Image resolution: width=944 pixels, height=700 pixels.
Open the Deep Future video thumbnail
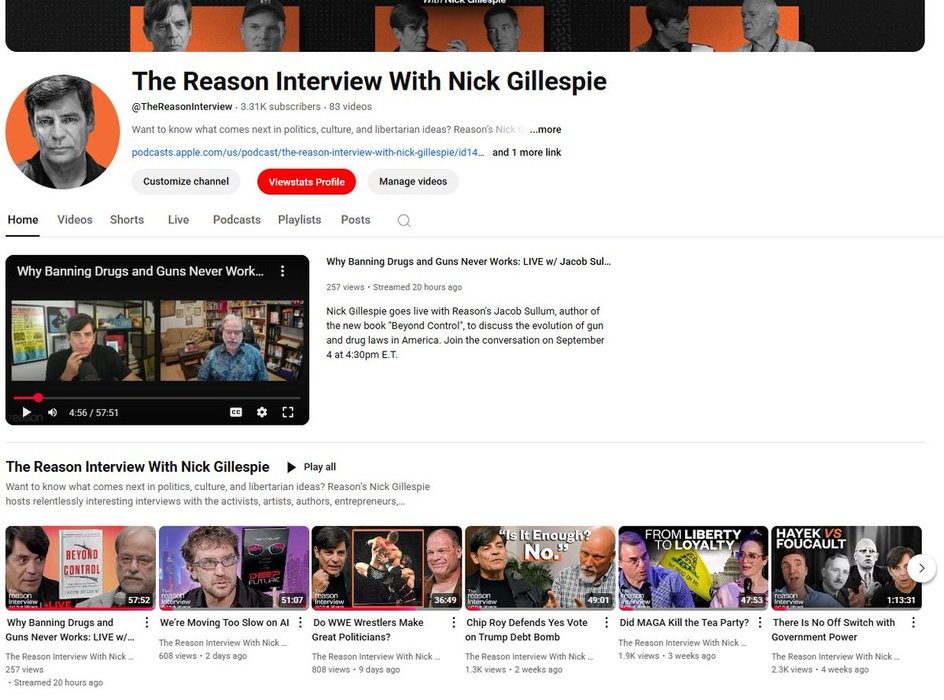click(234, 568)
